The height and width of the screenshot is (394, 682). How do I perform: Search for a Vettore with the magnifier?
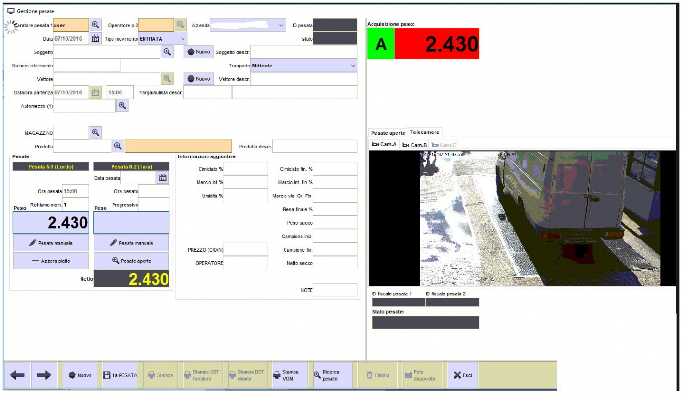click(x=167, y=79)
